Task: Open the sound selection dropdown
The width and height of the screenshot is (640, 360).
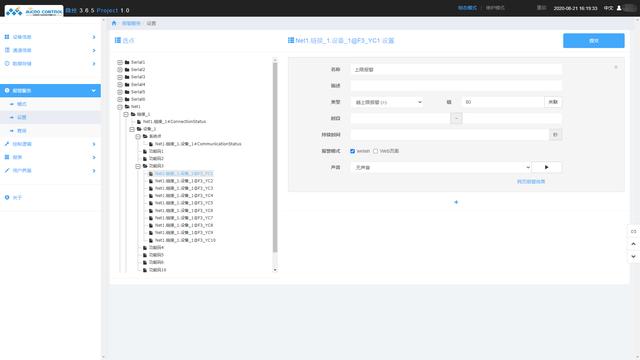Action: pyautogui.click(x=441, y=167)
